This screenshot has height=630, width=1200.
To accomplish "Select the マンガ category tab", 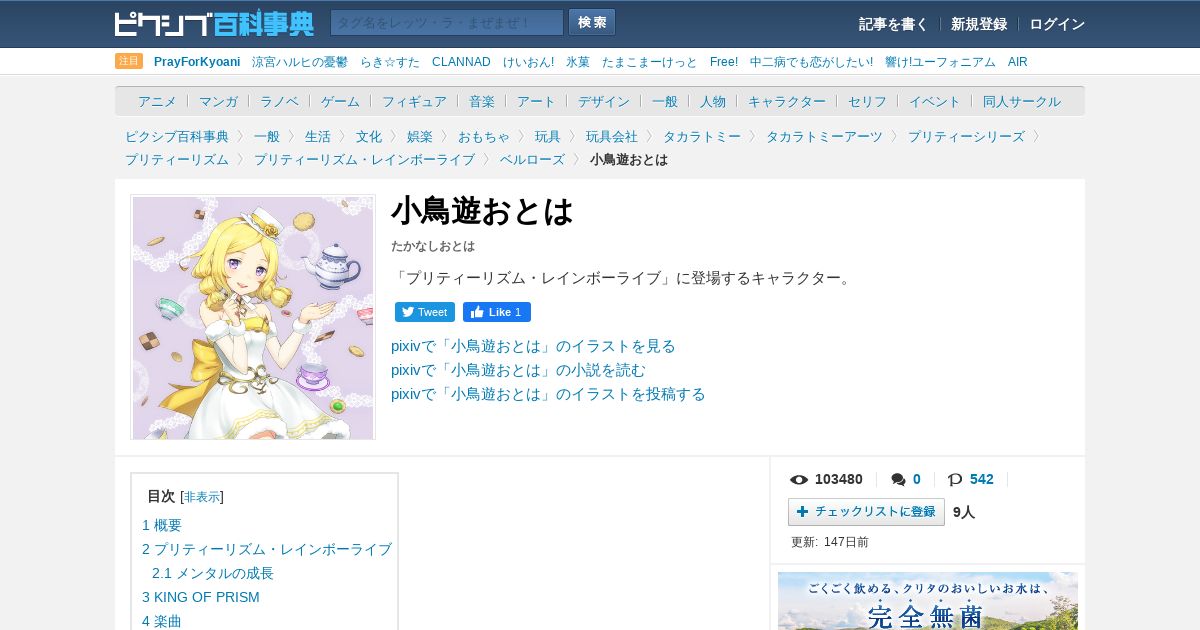I will [x=218, y=101].
